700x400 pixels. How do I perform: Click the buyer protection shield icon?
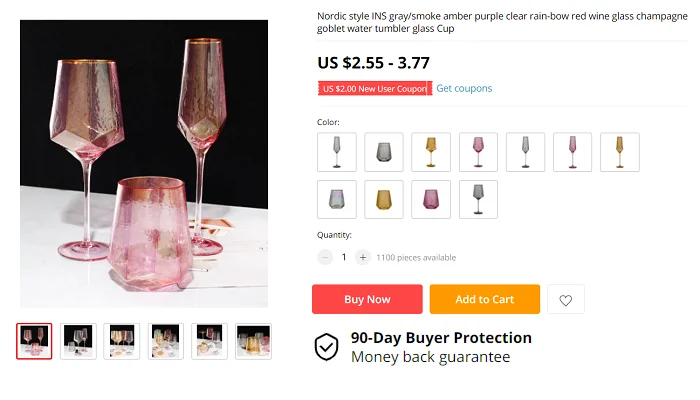coord(327,347)
